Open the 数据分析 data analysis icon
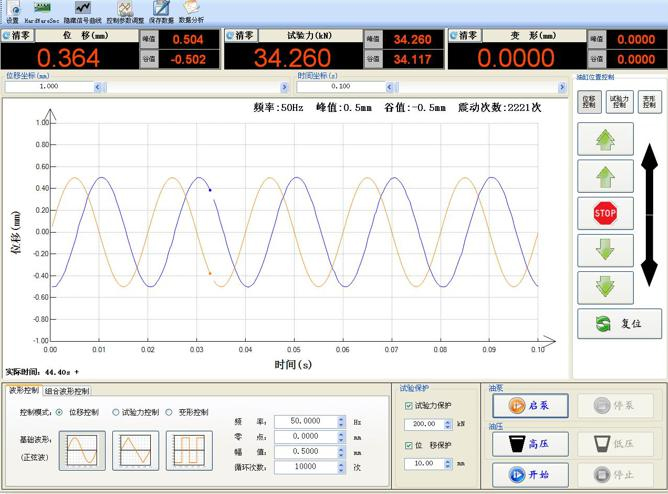 point(191,12)
